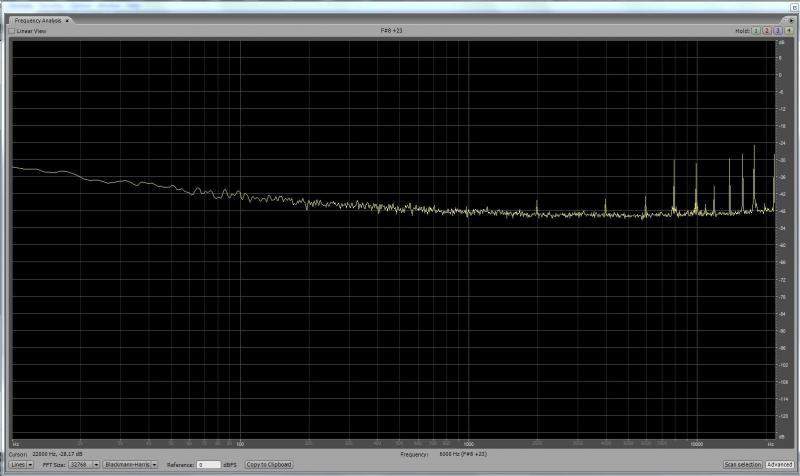The height and width of the screenshot is (476, 800).
Task: Click the dB amplitude scale ruler
Action: coord(781,240)
